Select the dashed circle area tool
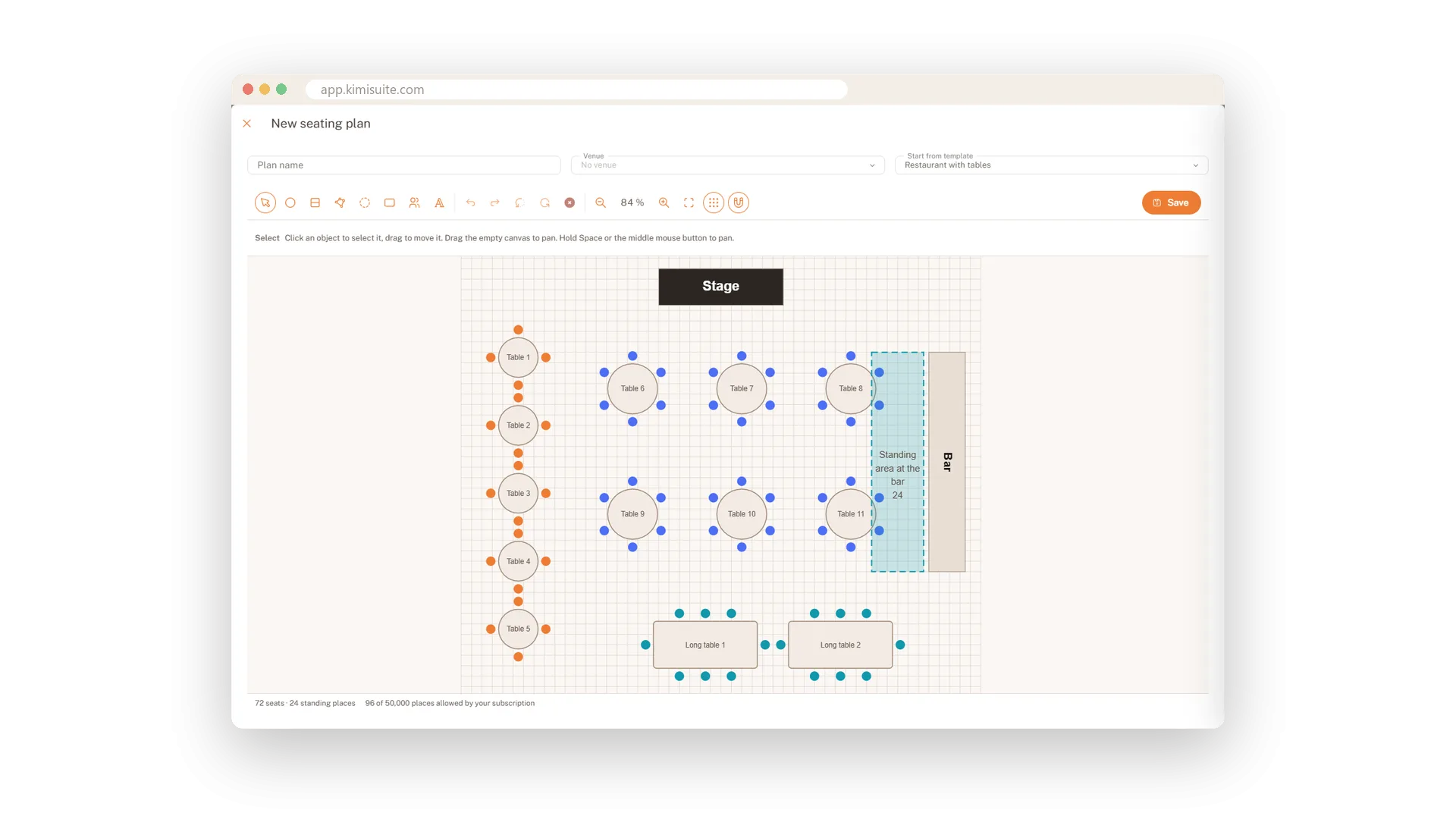 tap(365, 202)
